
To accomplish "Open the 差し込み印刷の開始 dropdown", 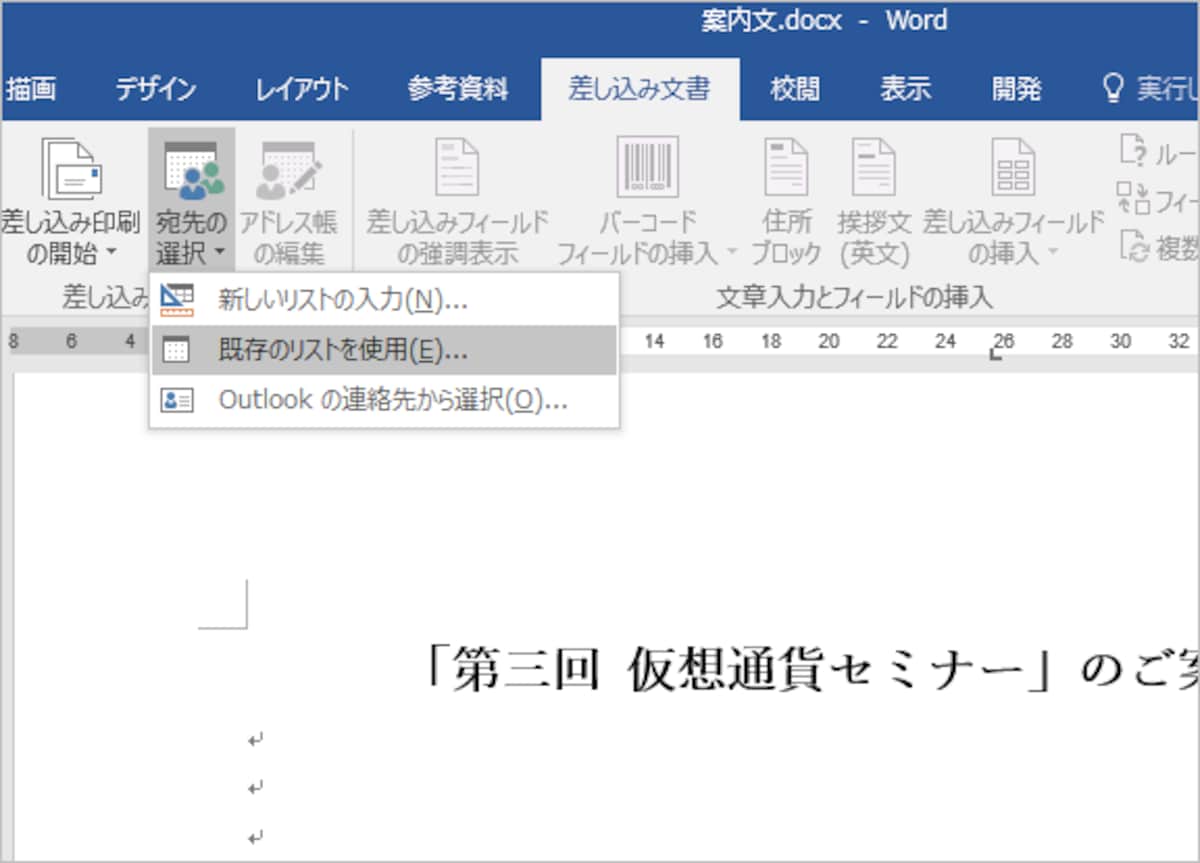I will pos(70,205).
